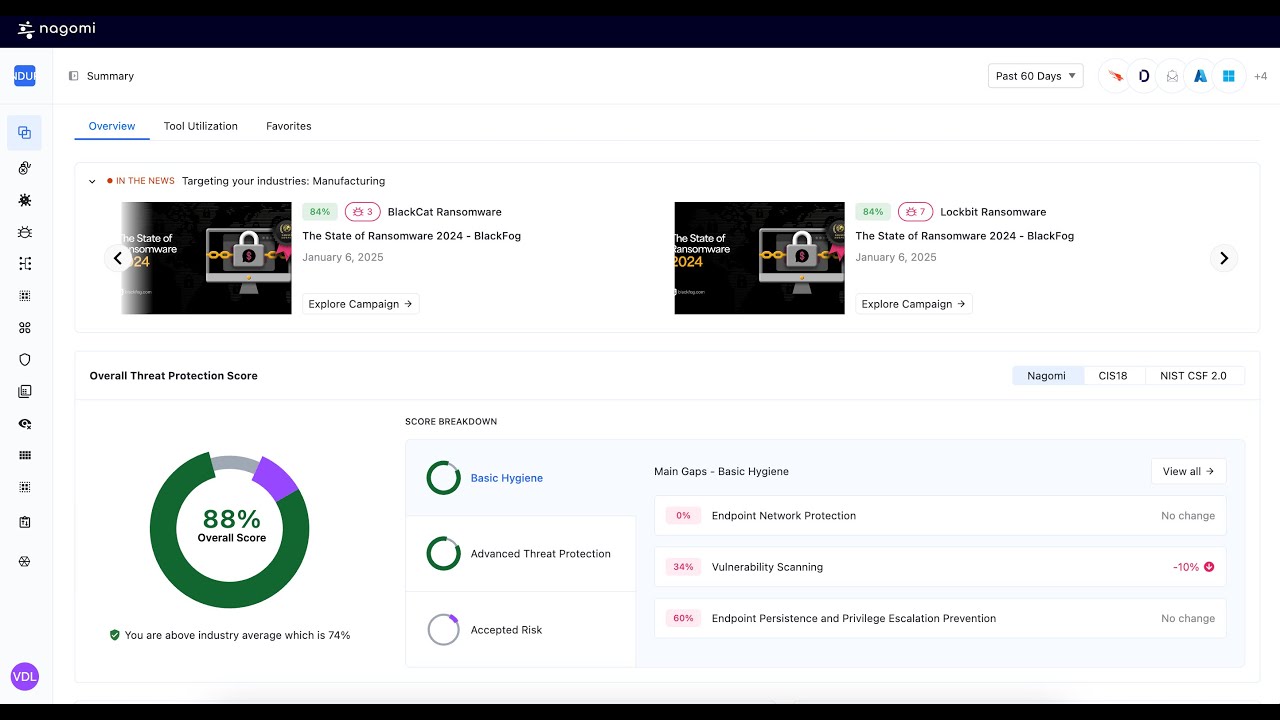The image size is (1280, 720).
Task: Click Targeting your industries: Manufacturing text
Action: coord(283,181)
